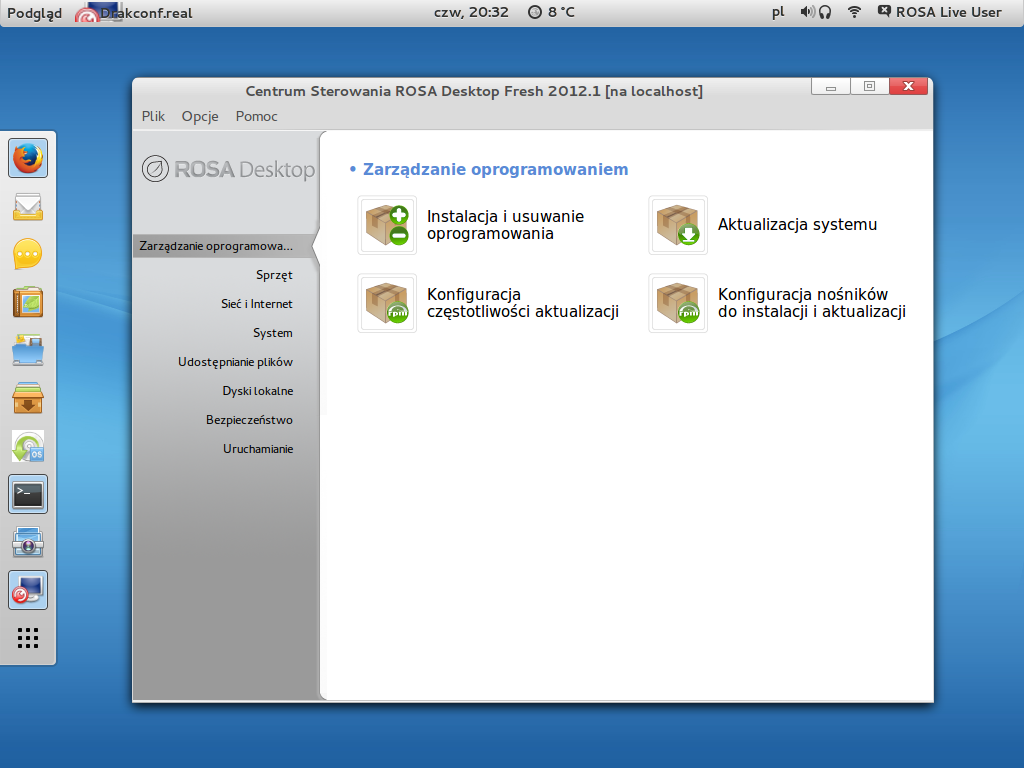The height and width of the screenshot is (768, 1024).
Task: Open the date and time czw, 20:32 menu
Action: point(471,12)
